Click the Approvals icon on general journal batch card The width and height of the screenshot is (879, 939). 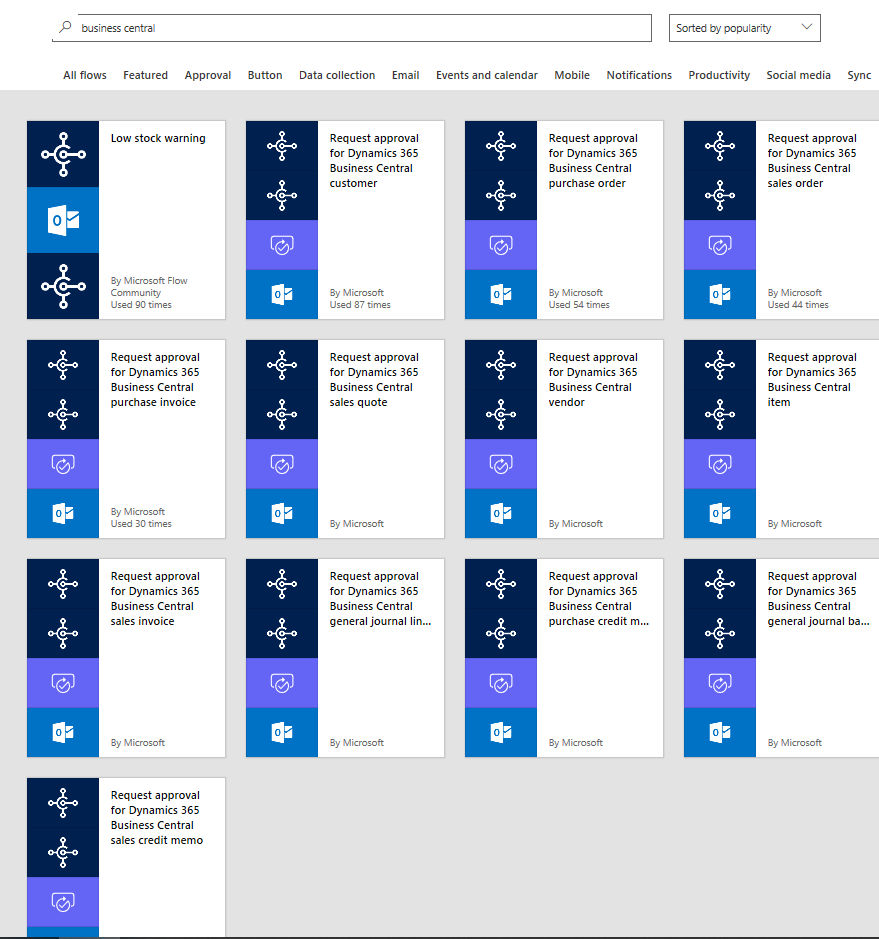(x=720, y=683)
